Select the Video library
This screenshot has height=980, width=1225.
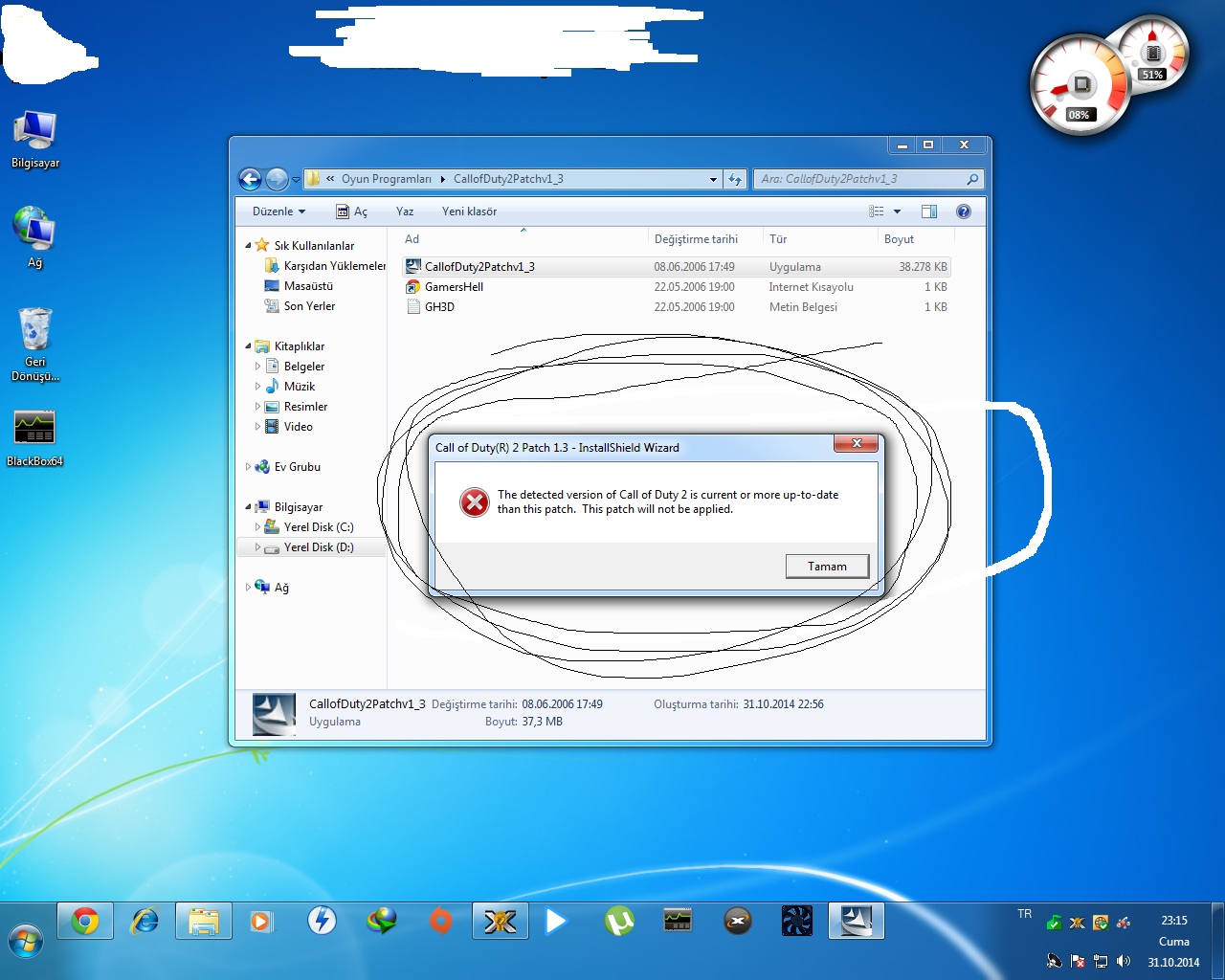(x=289, y=427)
